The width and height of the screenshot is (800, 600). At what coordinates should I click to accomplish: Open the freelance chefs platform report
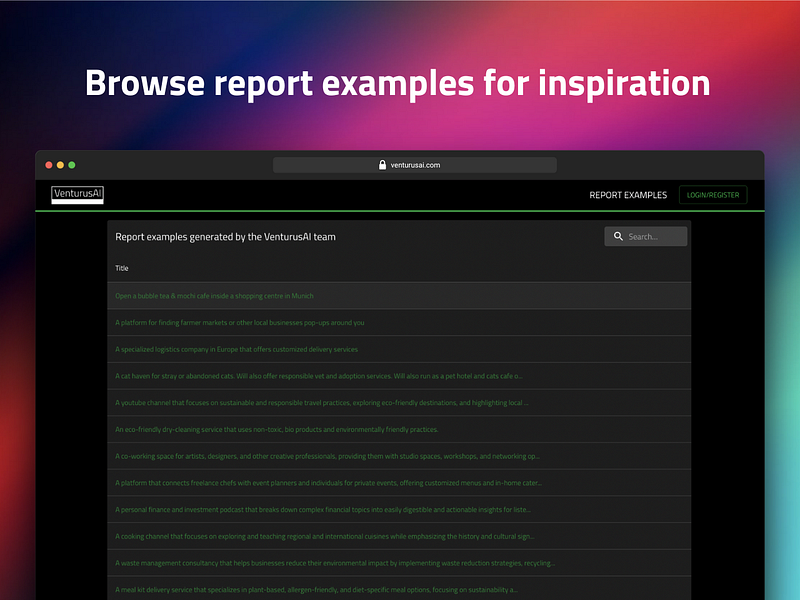[x=328, y=483]
